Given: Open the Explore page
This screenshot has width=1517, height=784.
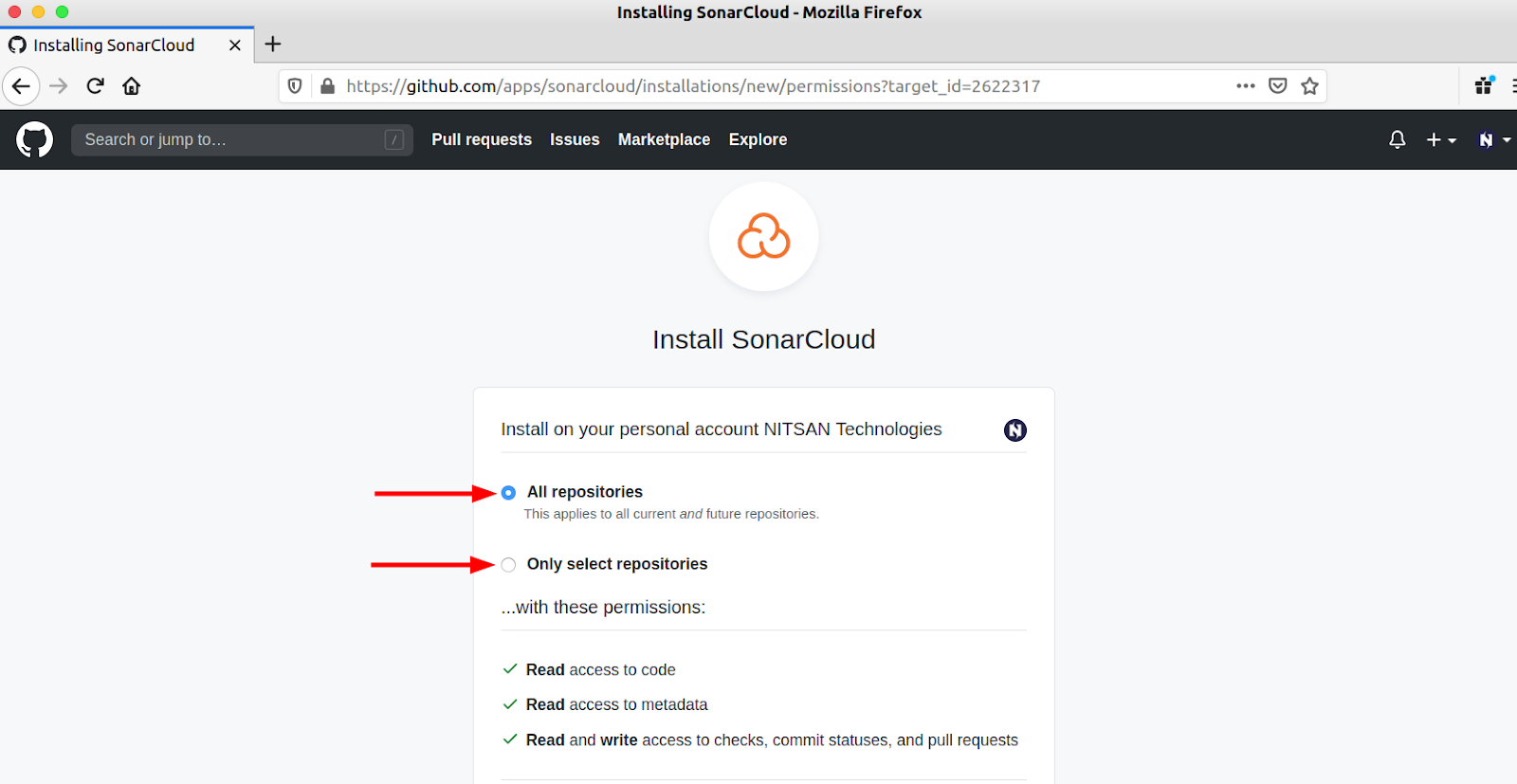Looking at the screenshot, I should 758,139.
